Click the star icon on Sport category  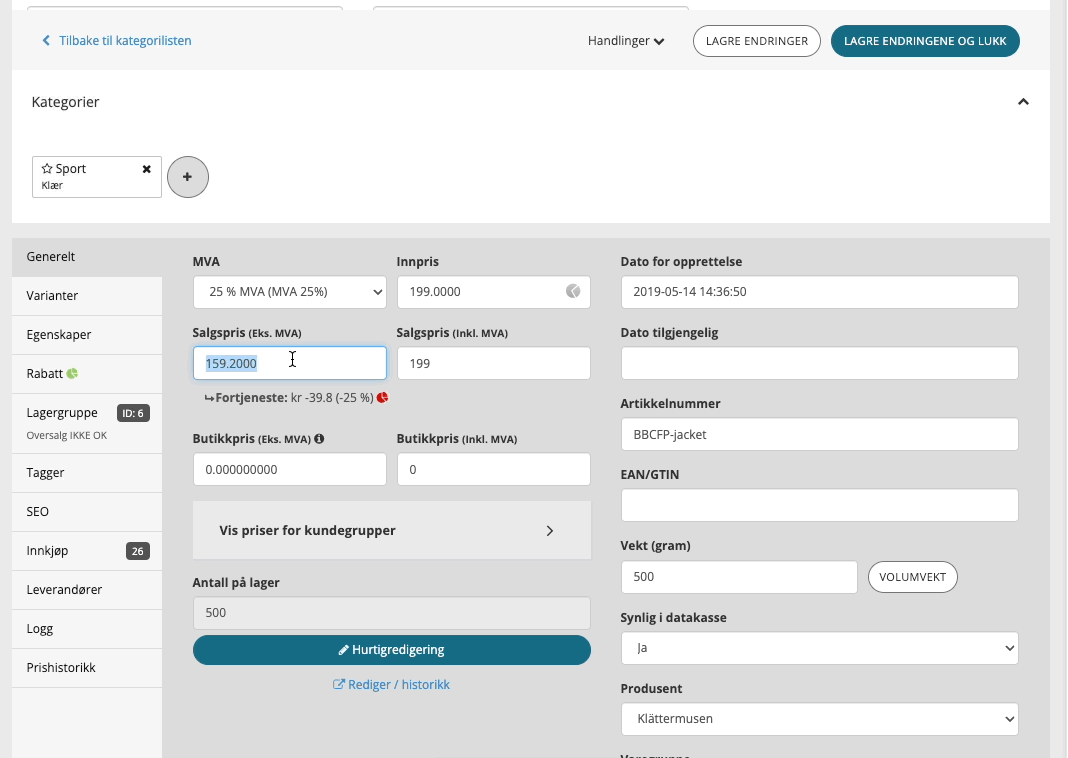[47, 169]
